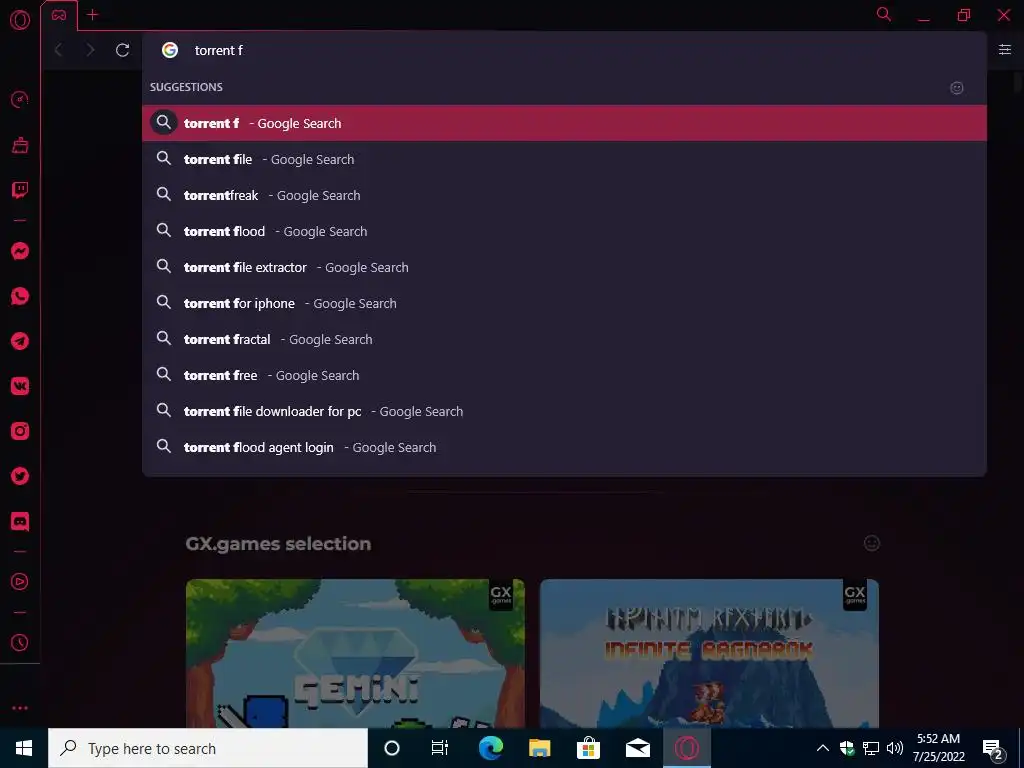Select 'torrent file extractor' suggestion
The height and width of the screenshot is (768, 1024).
tap(564, 267)
